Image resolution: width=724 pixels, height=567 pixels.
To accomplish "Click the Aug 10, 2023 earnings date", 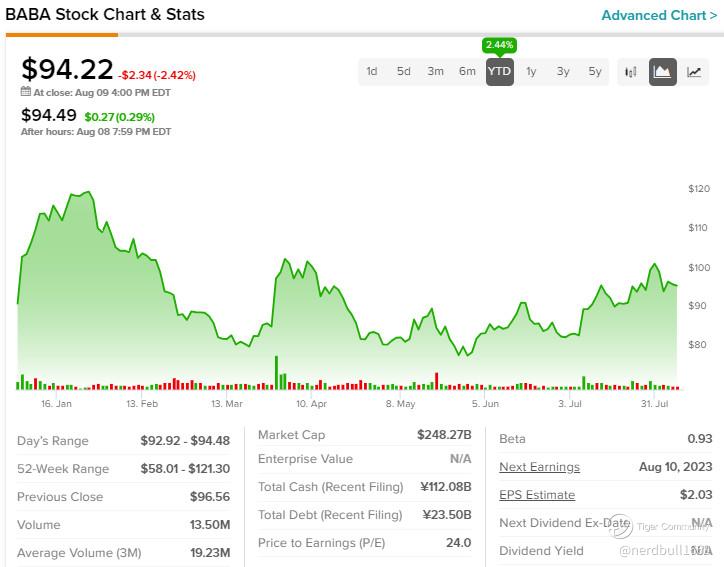I will 676,467.
